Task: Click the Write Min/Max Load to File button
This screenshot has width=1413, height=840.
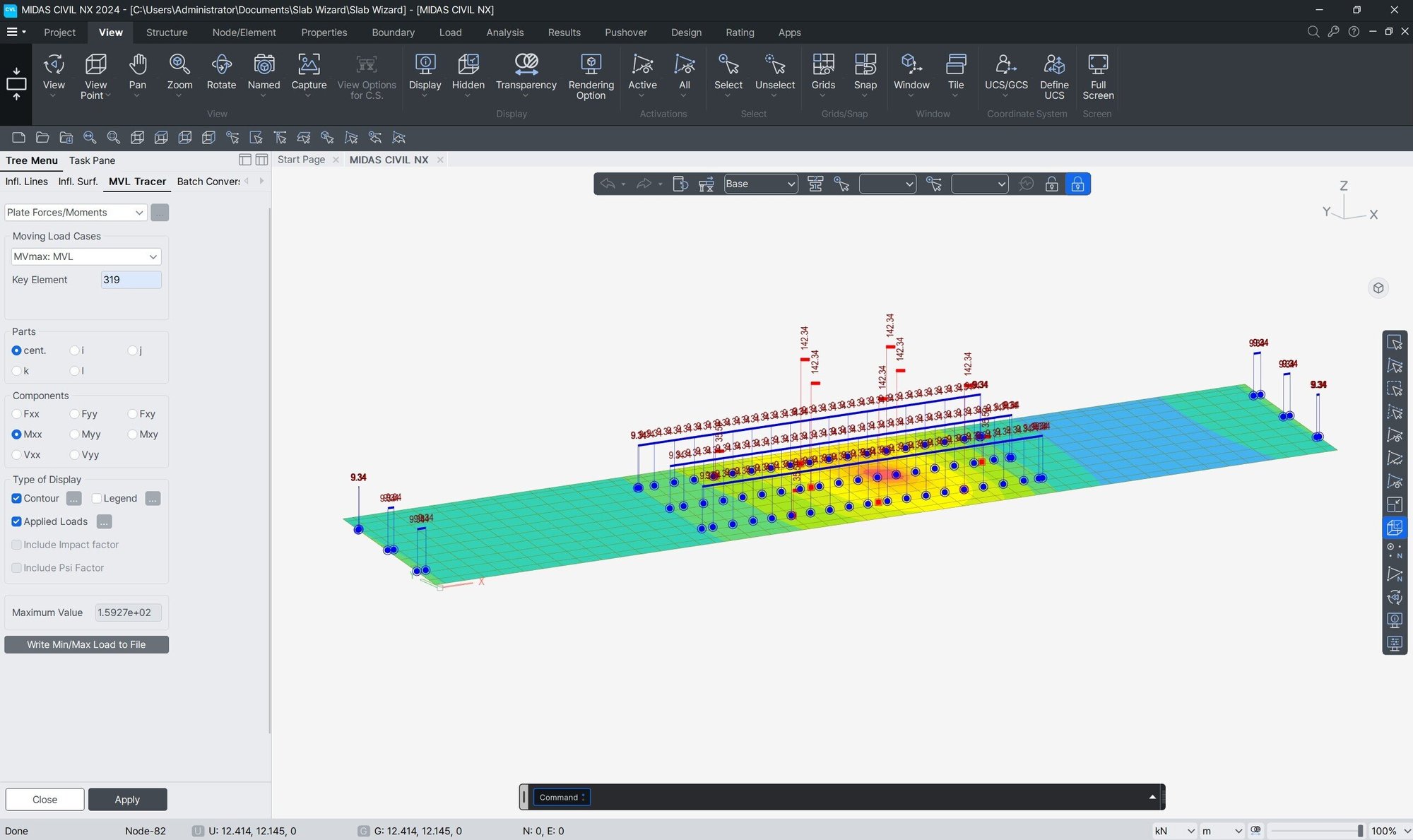Action: pyautogui.click(x=86, y=644)
